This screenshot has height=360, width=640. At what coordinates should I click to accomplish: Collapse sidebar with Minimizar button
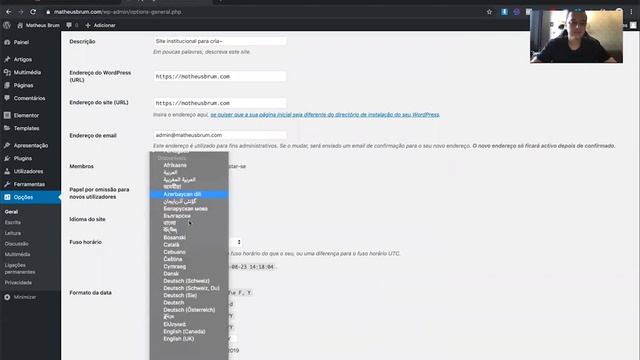20,297
